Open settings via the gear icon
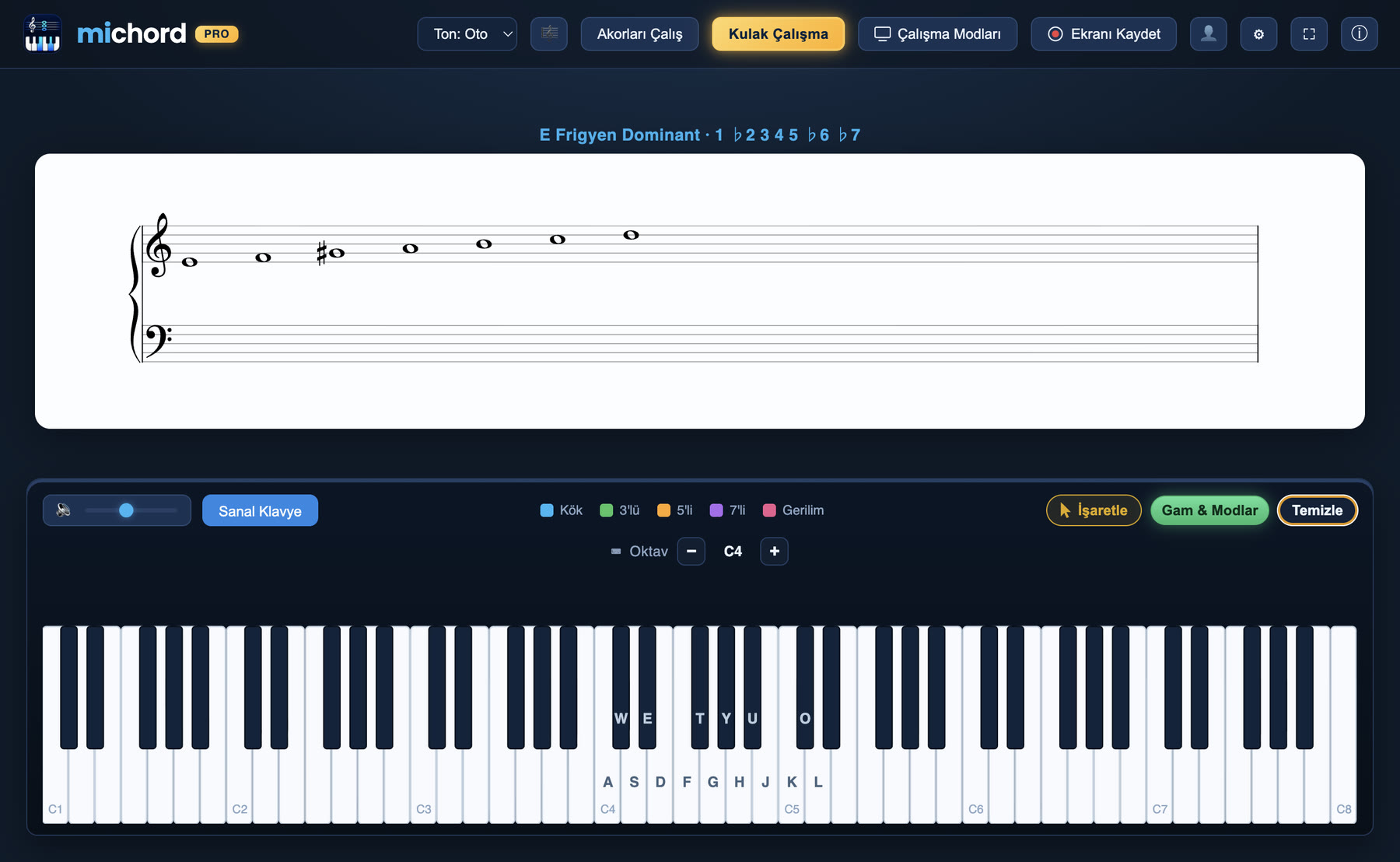 (1258, 33)
